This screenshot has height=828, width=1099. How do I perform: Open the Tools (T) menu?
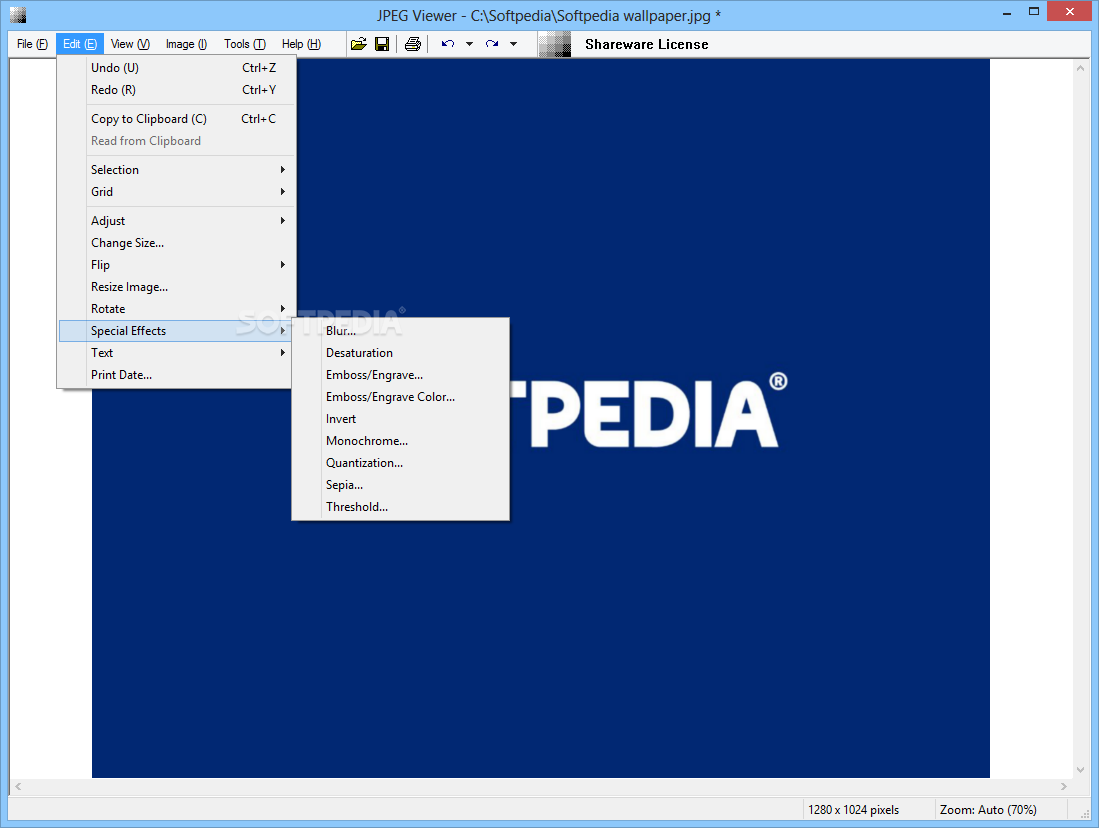click(x=245, y=44)
